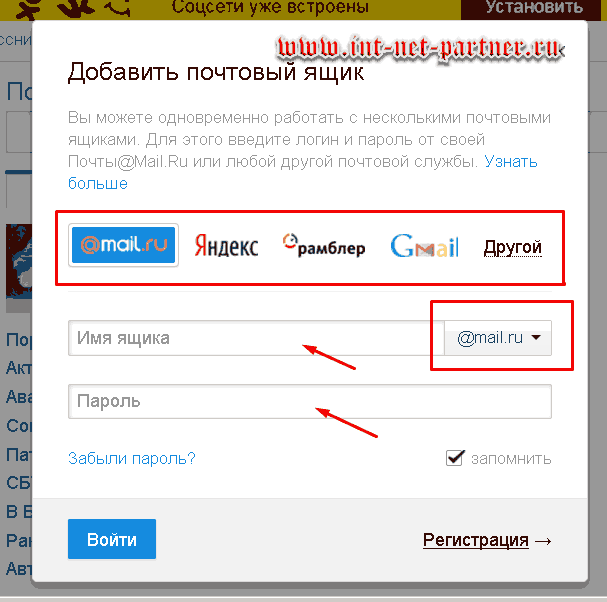This screenshot has height=602, width=607.
Task: Choose the Яндекс mail provider logo
Action: pyautogui.click(x=226, y=246)
